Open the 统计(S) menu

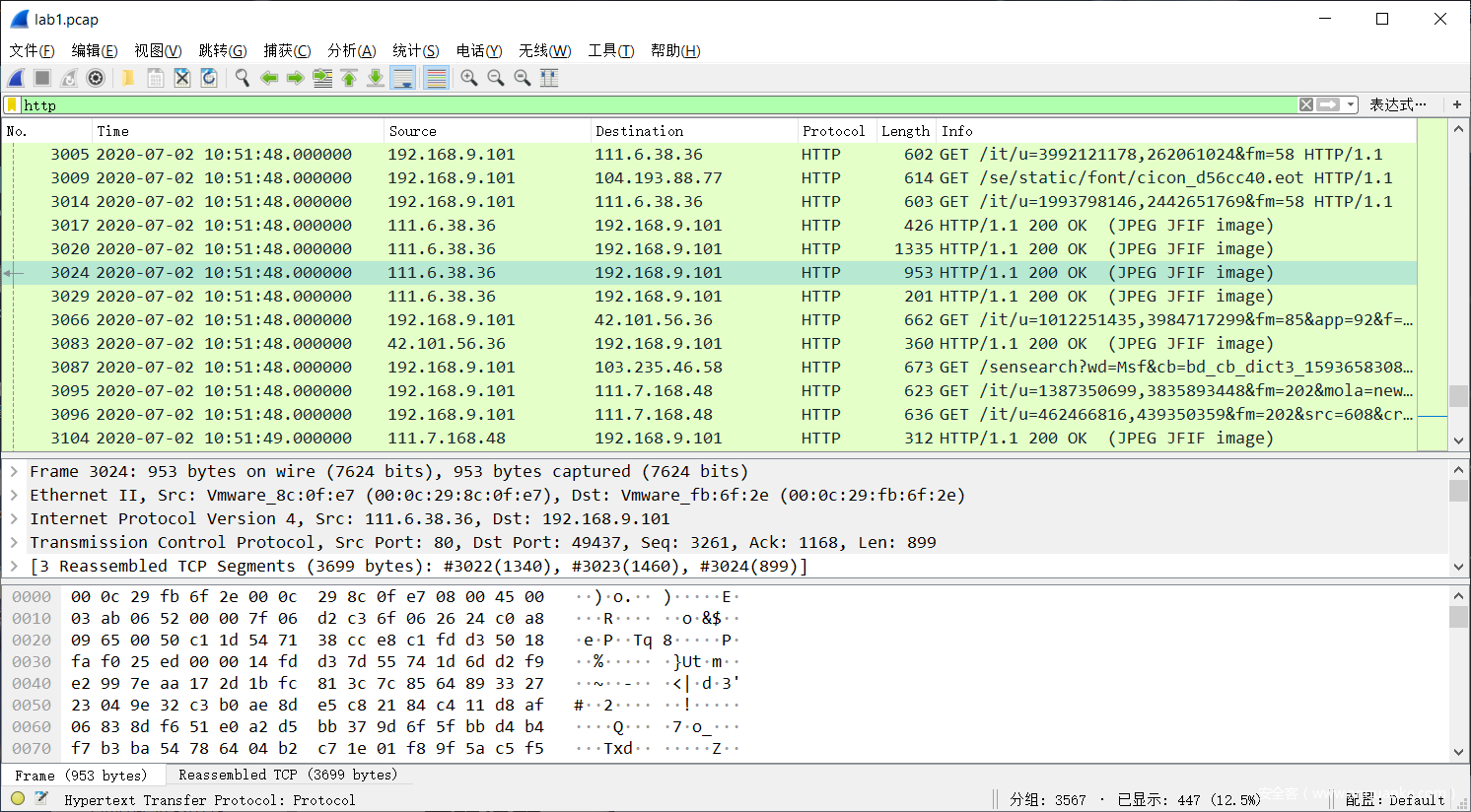pos(415,50)
